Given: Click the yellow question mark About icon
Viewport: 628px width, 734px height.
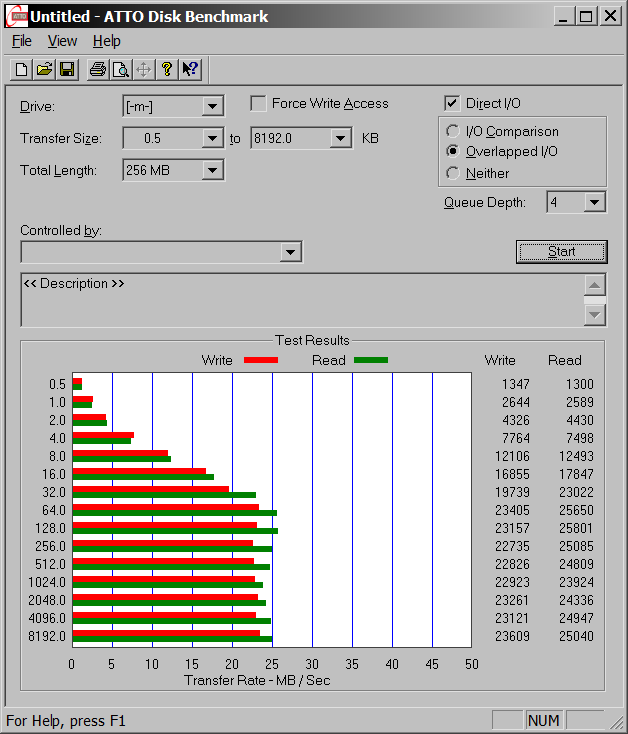Looking at the screenshot, I should [167, 69].
